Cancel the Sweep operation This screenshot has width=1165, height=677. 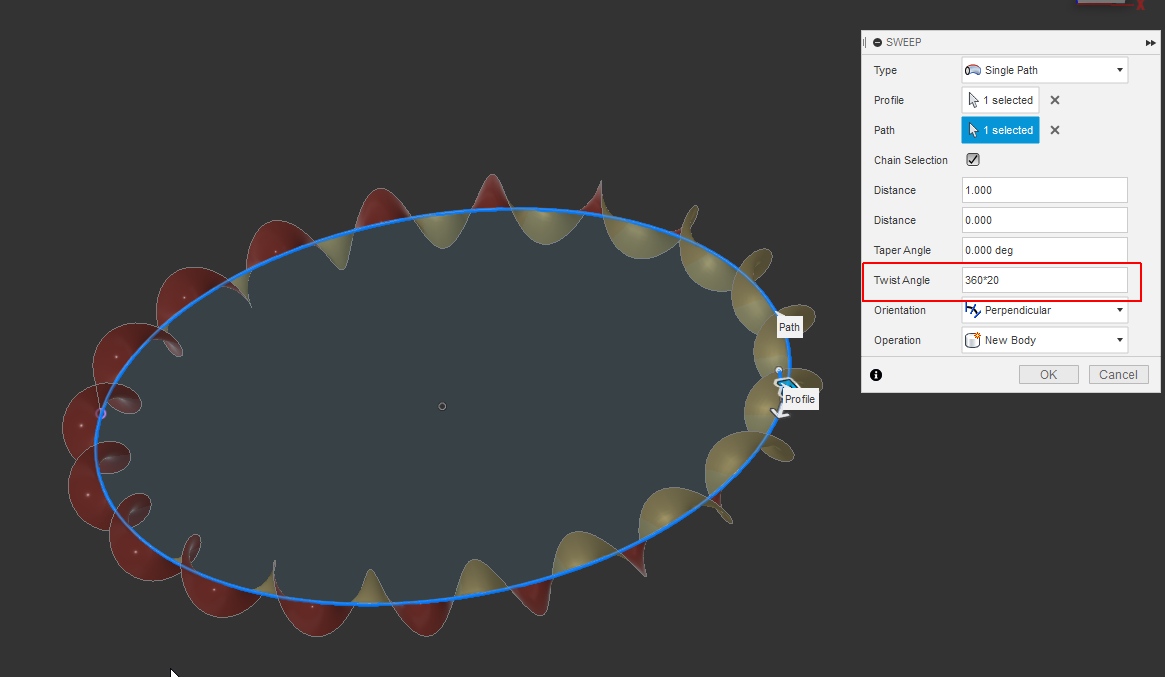click(1118, 374)
